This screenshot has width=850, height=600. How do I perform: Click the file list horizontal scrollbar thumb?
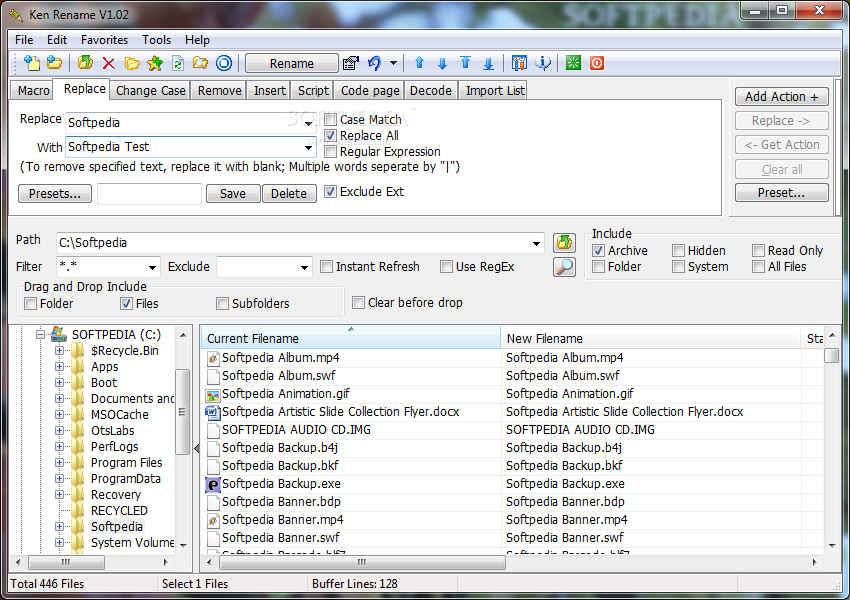click(362, 562)
